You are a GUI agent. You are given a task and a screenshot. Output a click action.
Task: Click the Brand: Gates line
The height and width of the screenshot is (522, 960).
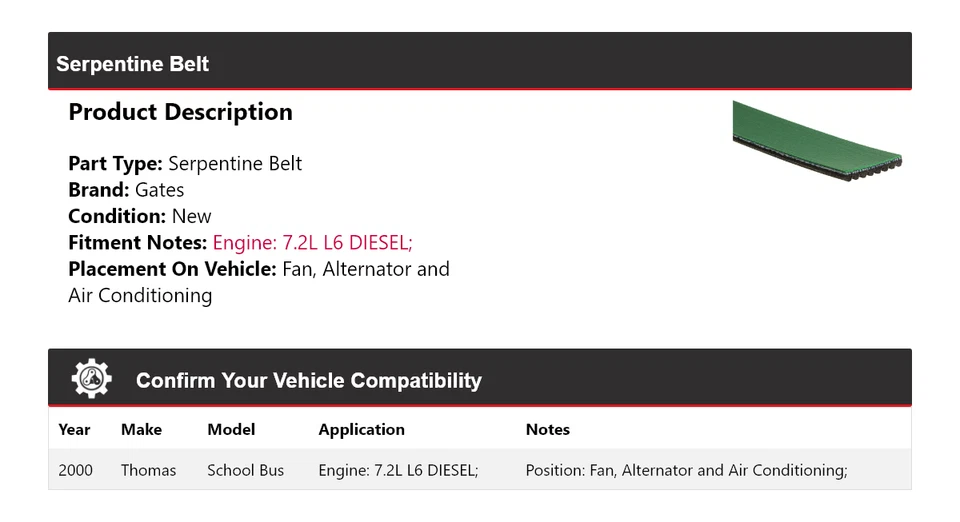coord(126,190)
